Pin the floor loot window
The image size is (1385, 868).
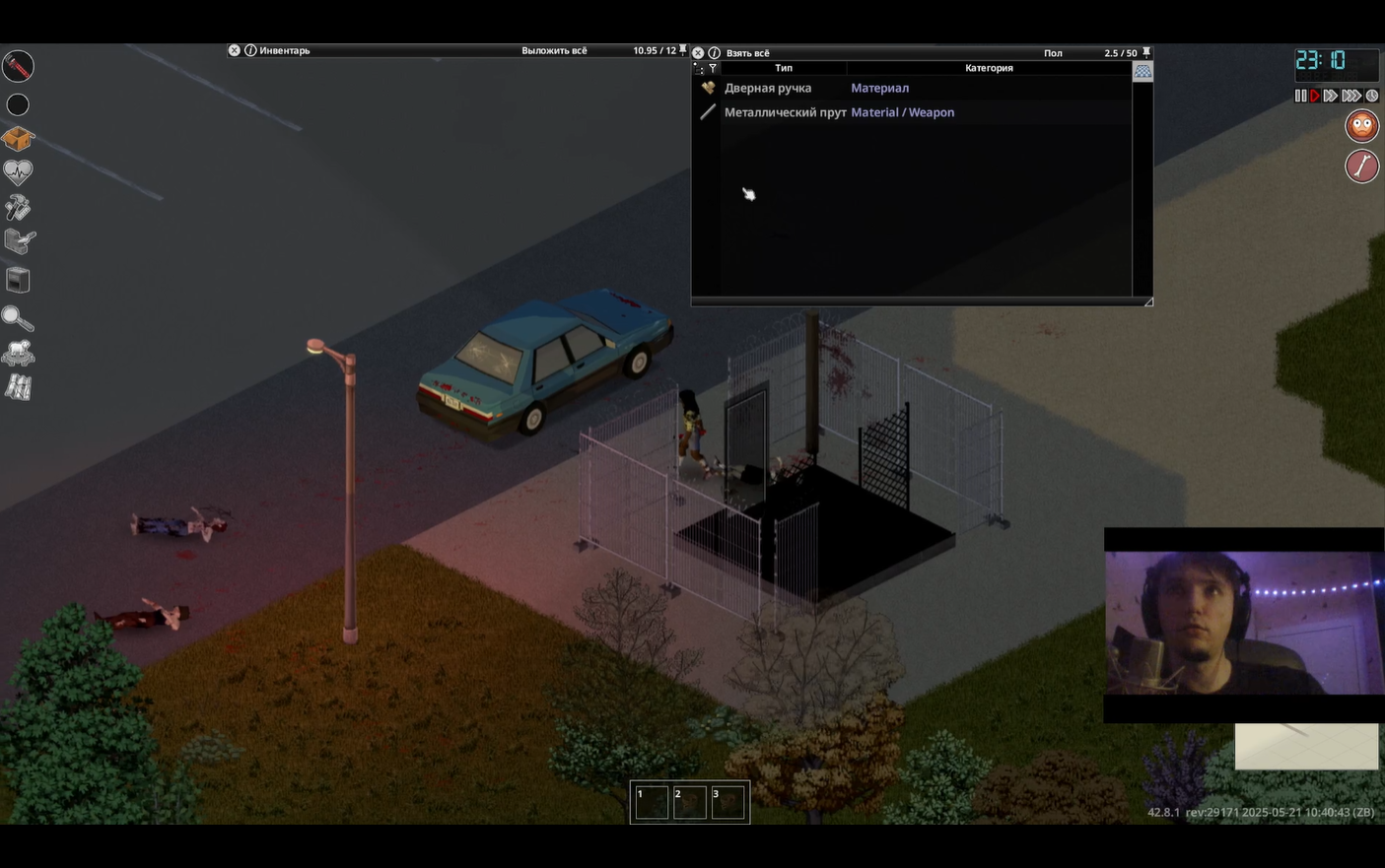[1146, 53]
